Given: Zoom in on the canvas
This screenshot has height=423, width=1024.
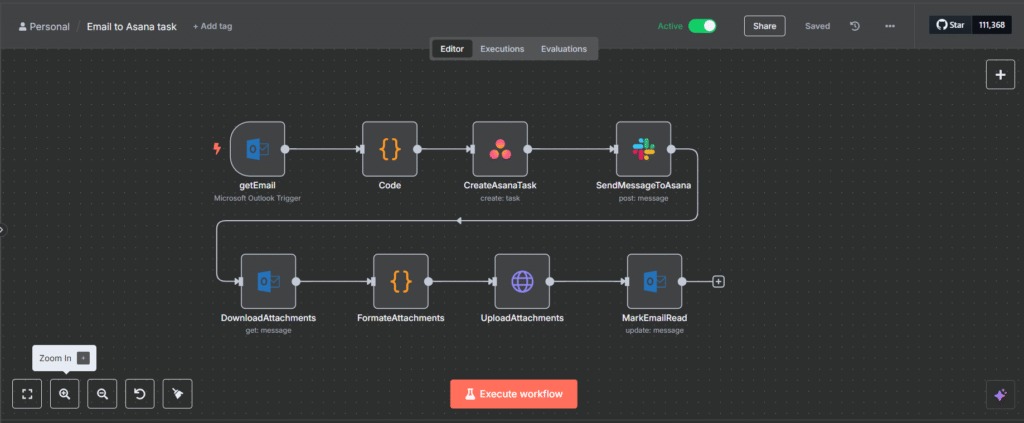Looking at the screenshot, I should [x=65, y=394].
